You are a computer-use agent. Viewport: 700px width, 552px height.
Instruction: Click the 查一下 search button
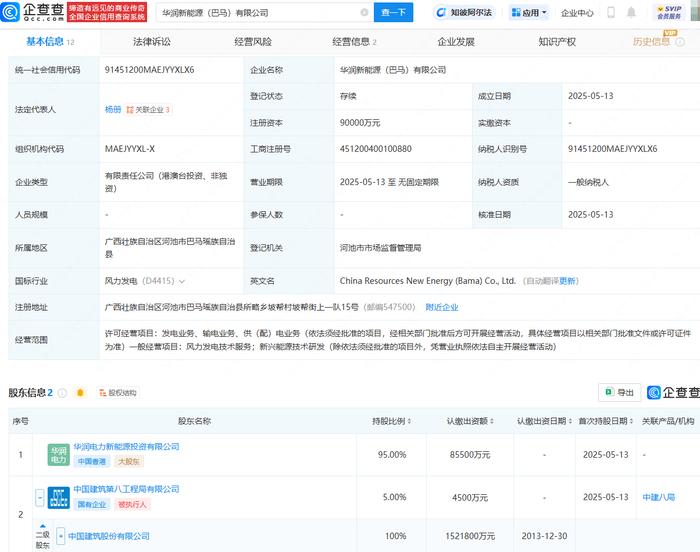click(x=393, y=13)
